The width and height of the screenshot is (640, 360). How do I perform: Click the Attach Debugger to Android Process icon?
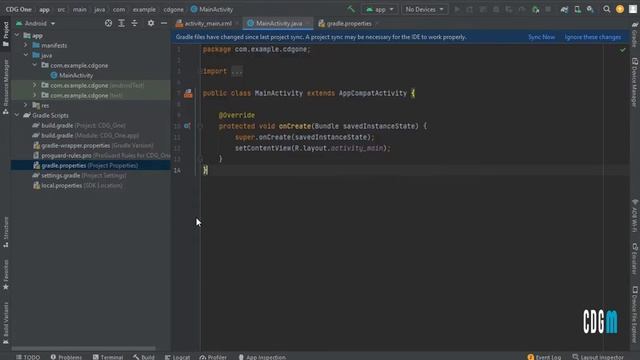click(536, 9)
